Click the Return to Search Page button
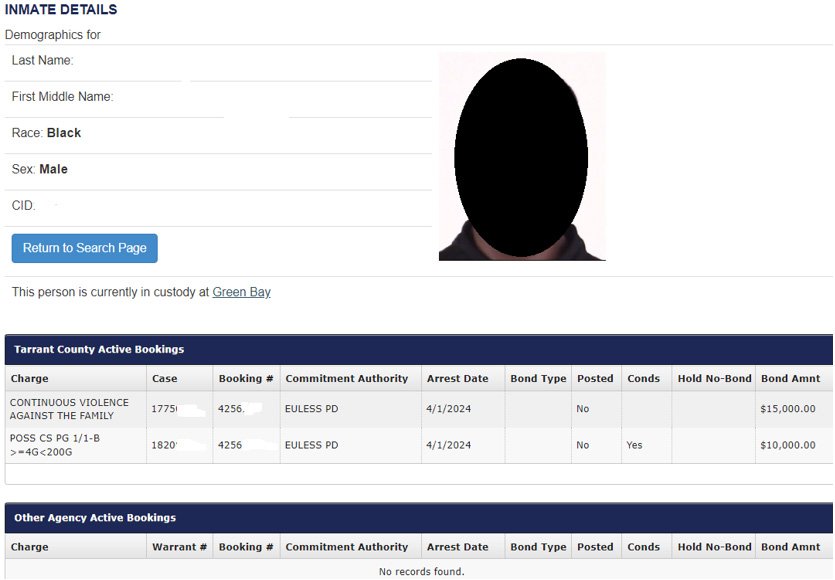 (x=84, y=248)
